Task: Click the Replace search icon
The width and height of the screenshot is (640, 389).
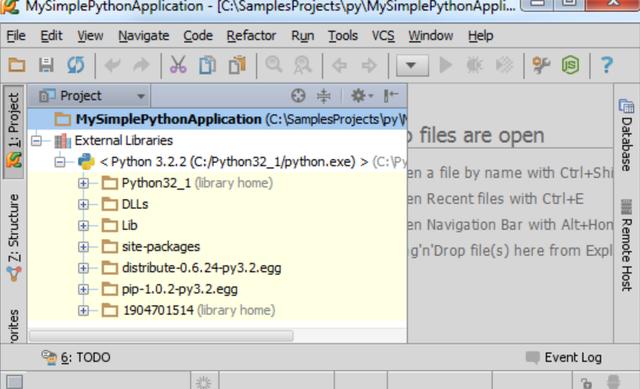Action: pos(302,65)
